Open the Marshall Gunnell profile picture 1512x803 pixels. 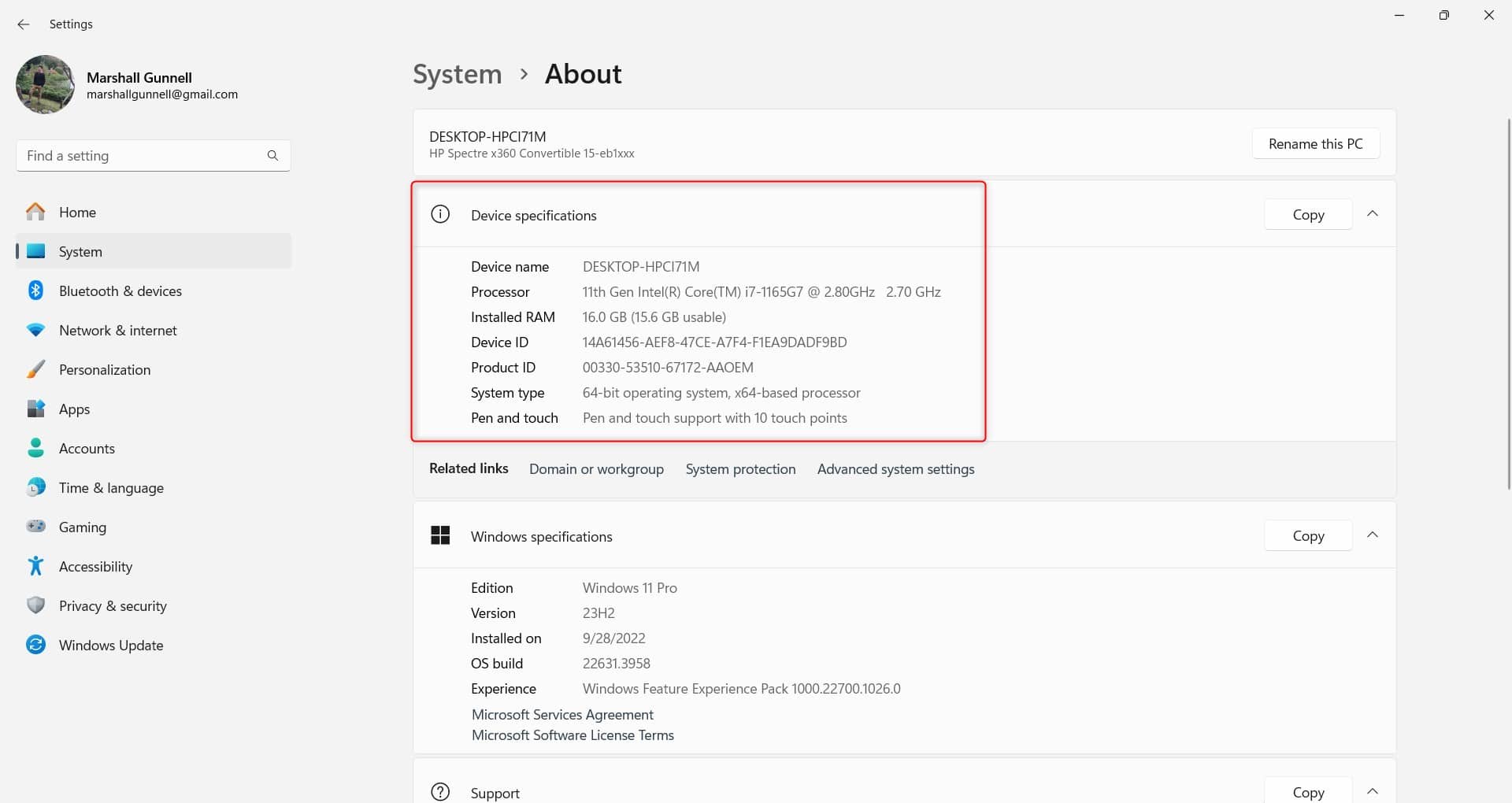(x=45, y=84)
